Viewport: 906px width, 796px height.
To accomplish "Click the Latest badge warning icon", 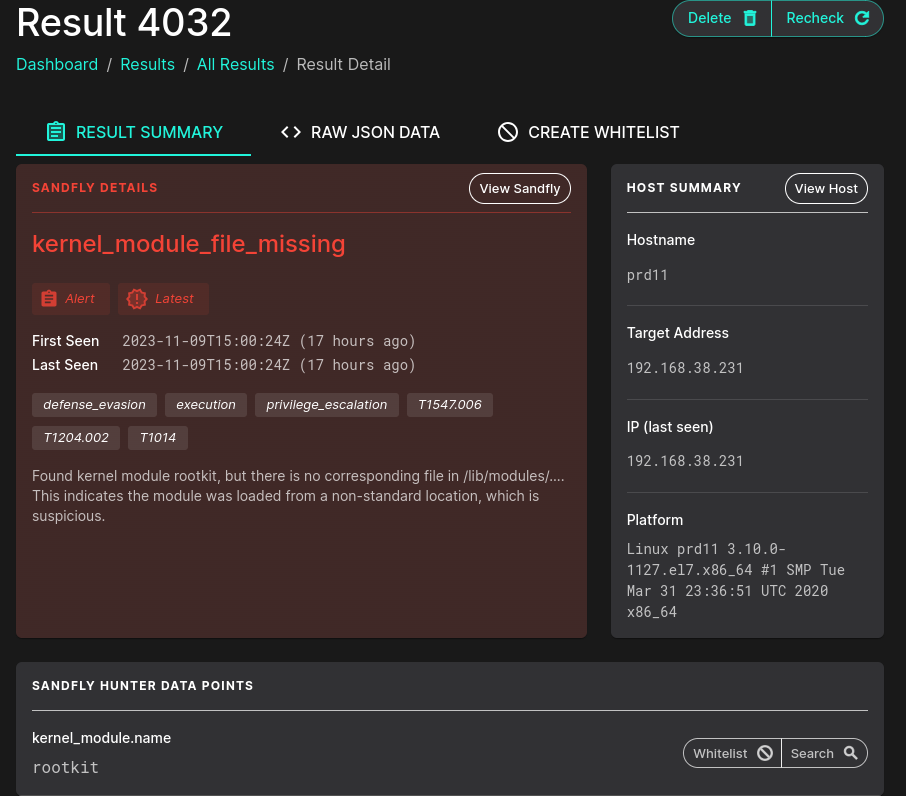I will (x=137, y=299).
